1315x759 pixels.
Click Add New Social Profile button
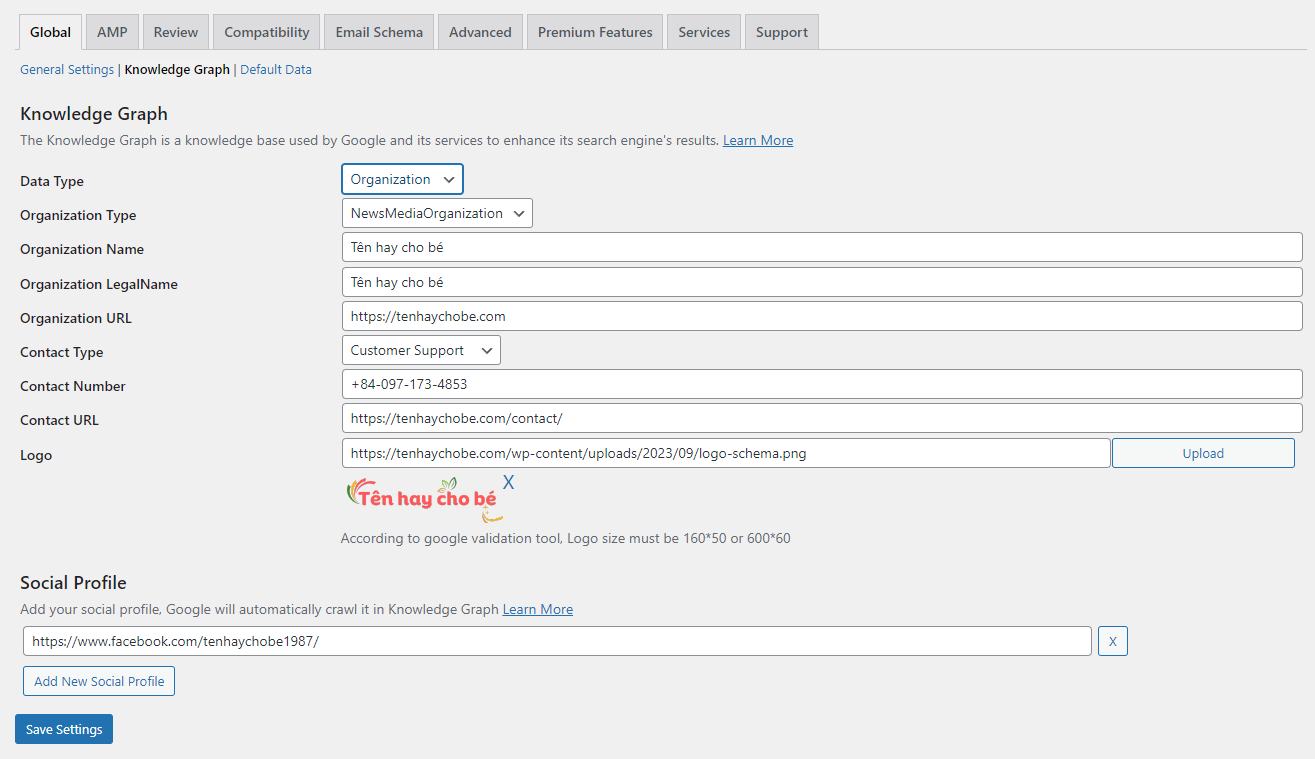(x=99, y=681)
